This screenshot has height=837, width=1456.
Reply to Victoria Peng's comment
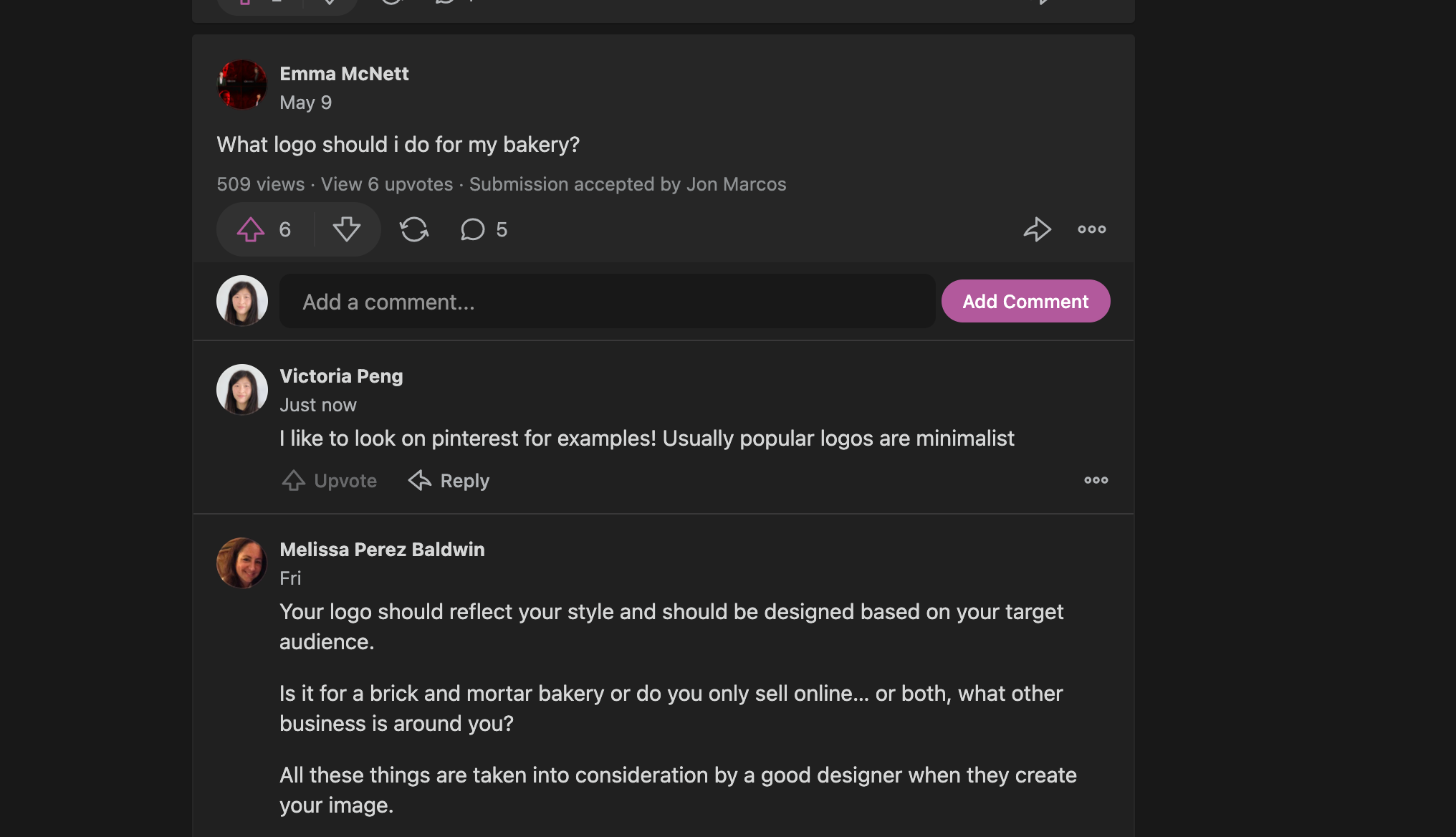pos(447,480)
